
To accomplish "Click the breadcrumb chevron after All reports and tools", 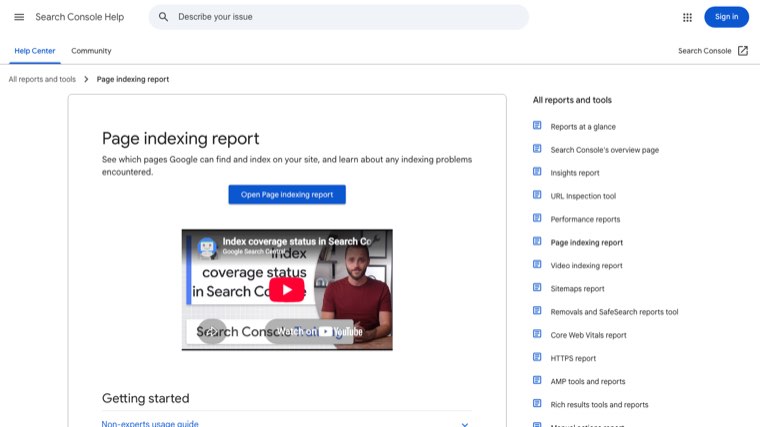I will click(x=86, y=79).
